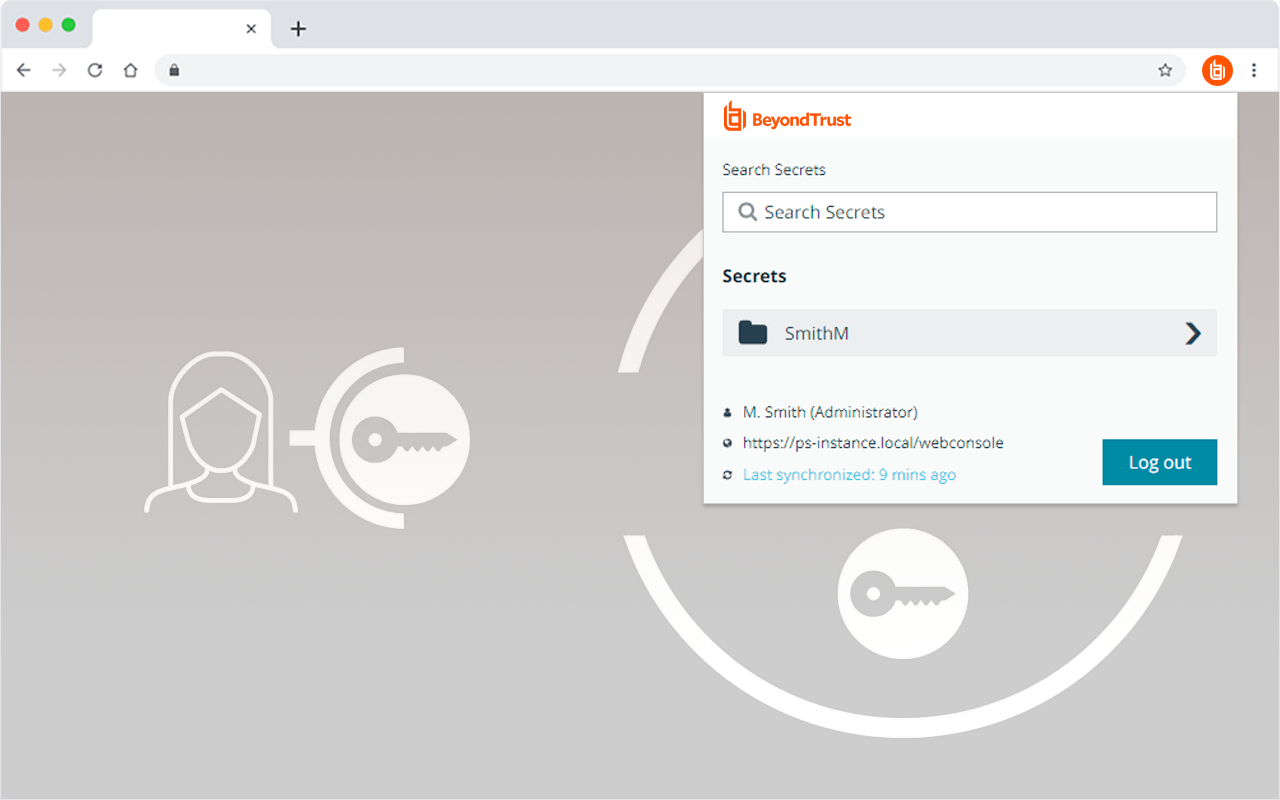The height and width of the screenshot is (800, 1280).
Task: Click the ps-instance.local/webconsole URL text
Action: coord(873,443)
